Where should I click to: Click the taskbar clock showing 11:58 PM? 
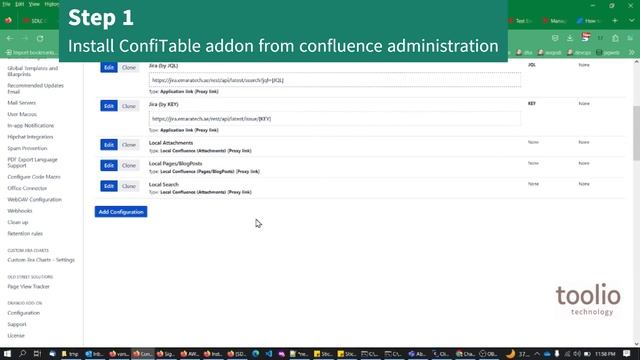pos(605,353)
